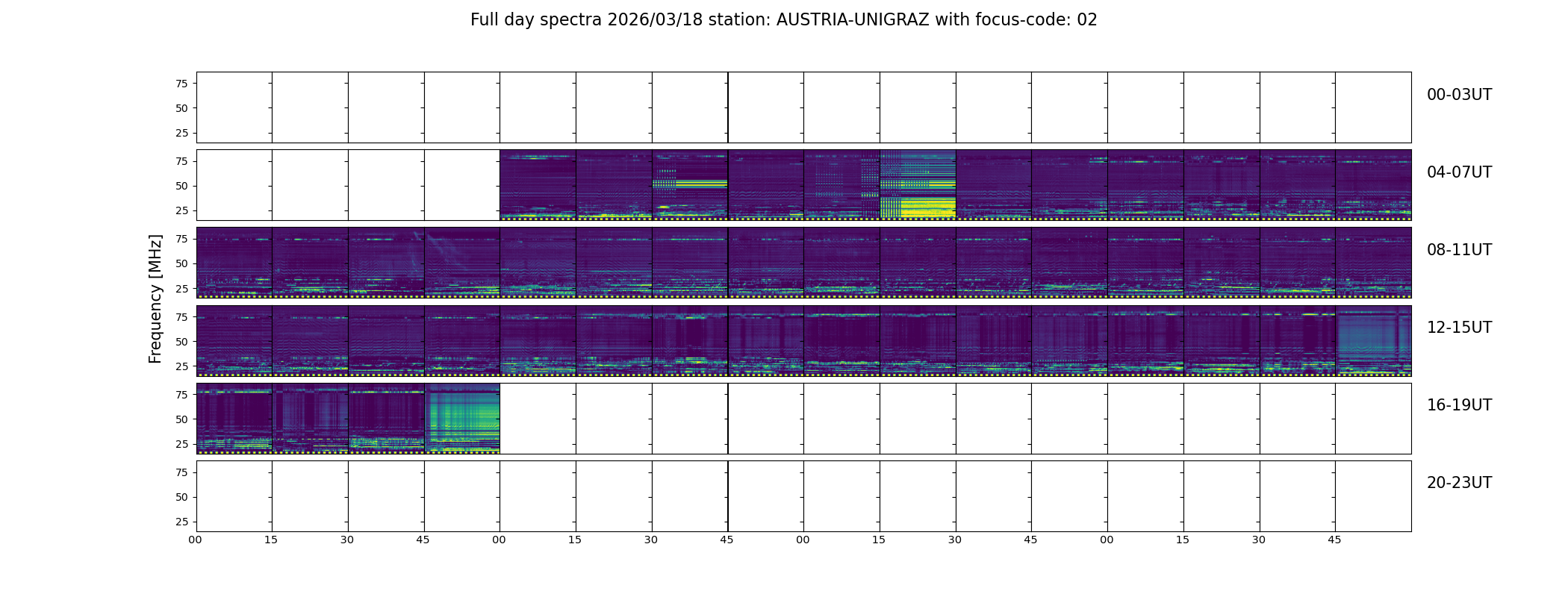Click the empty 17:00 panel after the green spectrum

[x=538, y=418]
